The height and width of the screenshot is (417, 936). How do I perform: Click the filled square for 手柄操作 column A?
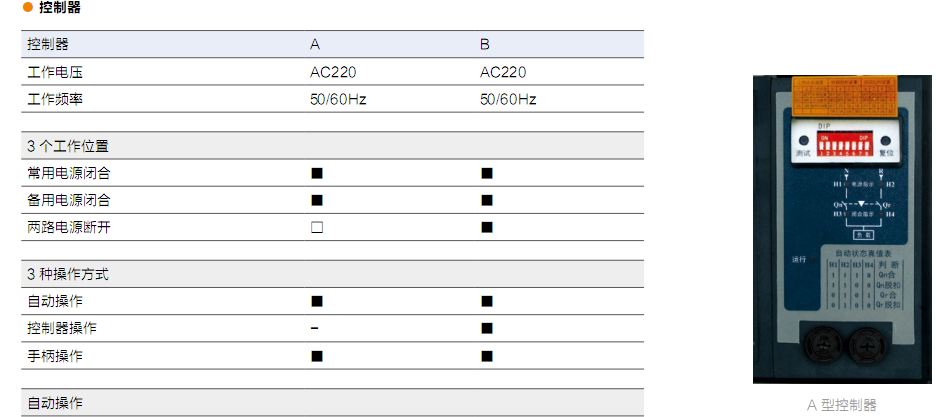point(317,356)
